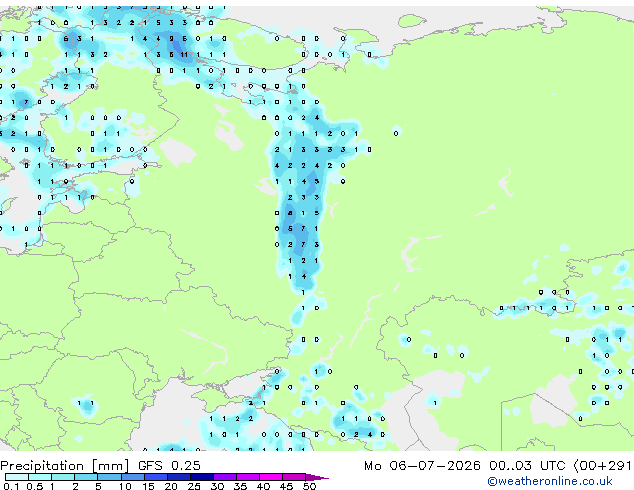Select the 5–10 mm legend color box

pos(109,477)
